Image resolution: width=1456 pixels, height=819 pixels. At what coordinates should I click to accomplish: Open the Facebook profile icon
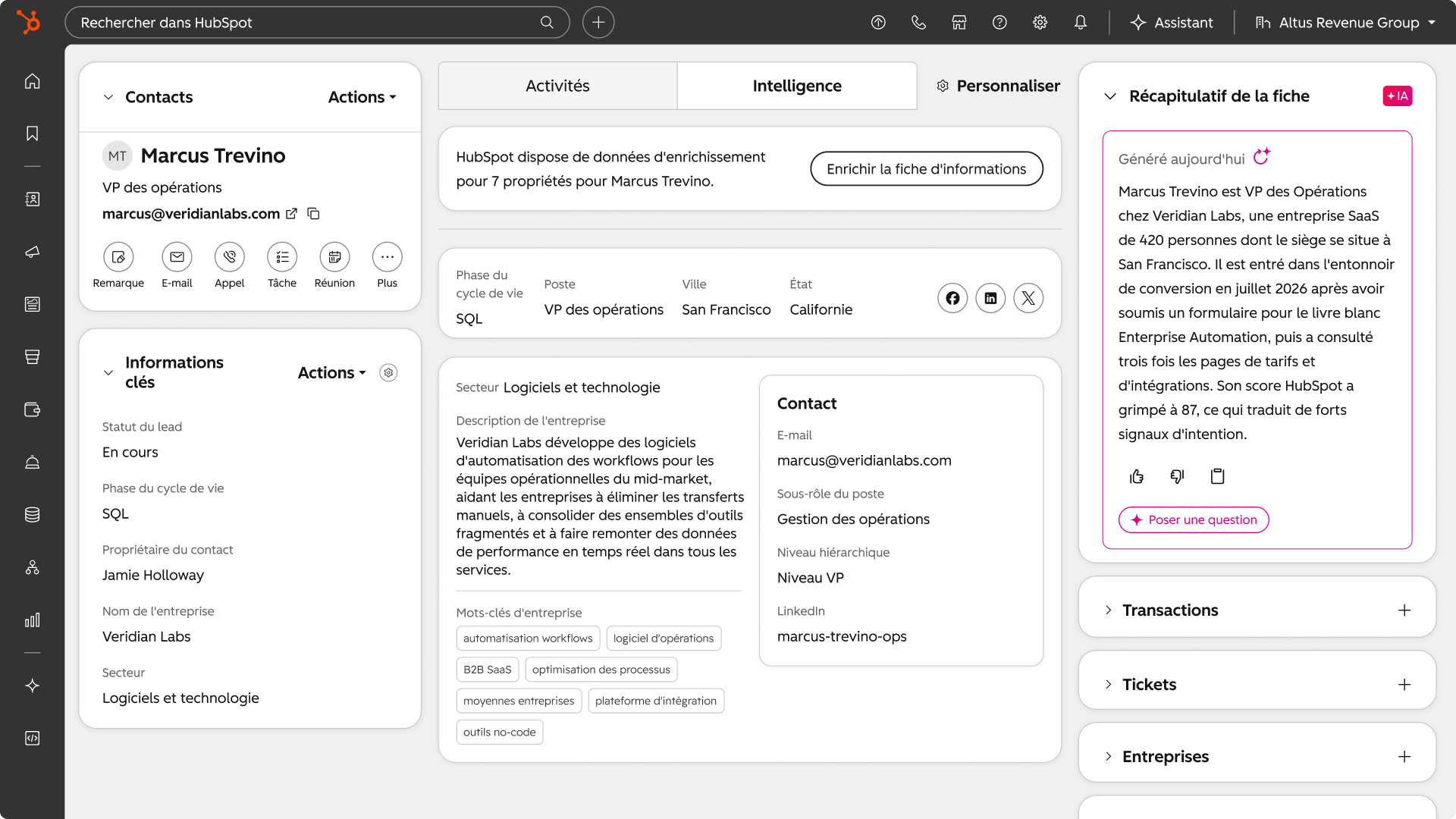click(952, 298)
